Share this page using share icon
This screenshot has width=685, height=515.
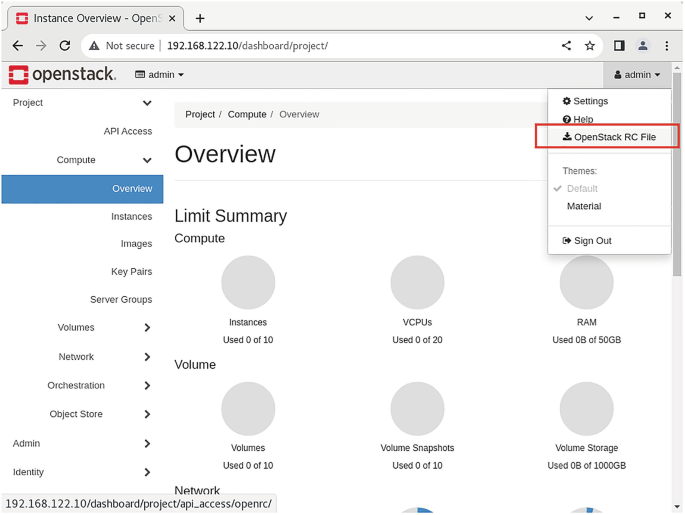(567, 46)
